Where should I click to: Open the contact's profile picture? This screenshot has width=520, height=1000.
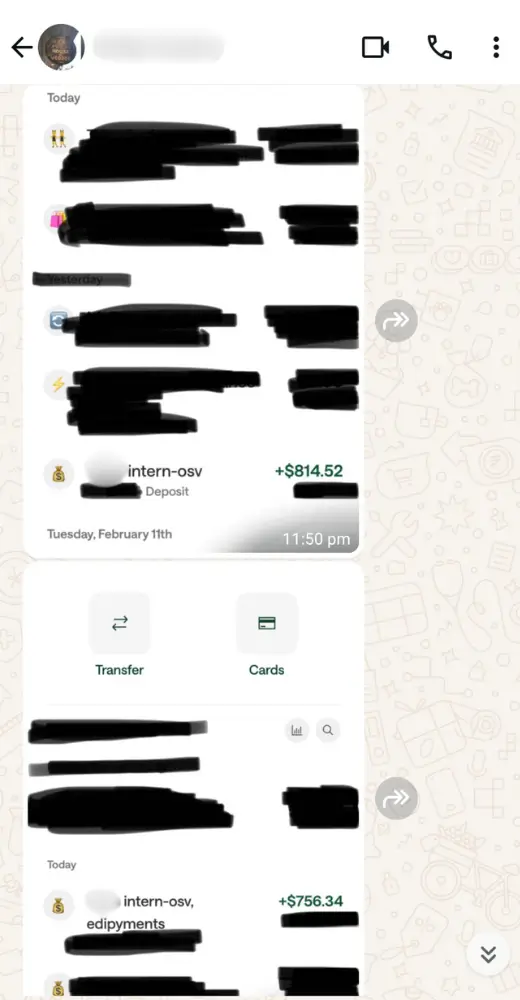tap(61, 47)
